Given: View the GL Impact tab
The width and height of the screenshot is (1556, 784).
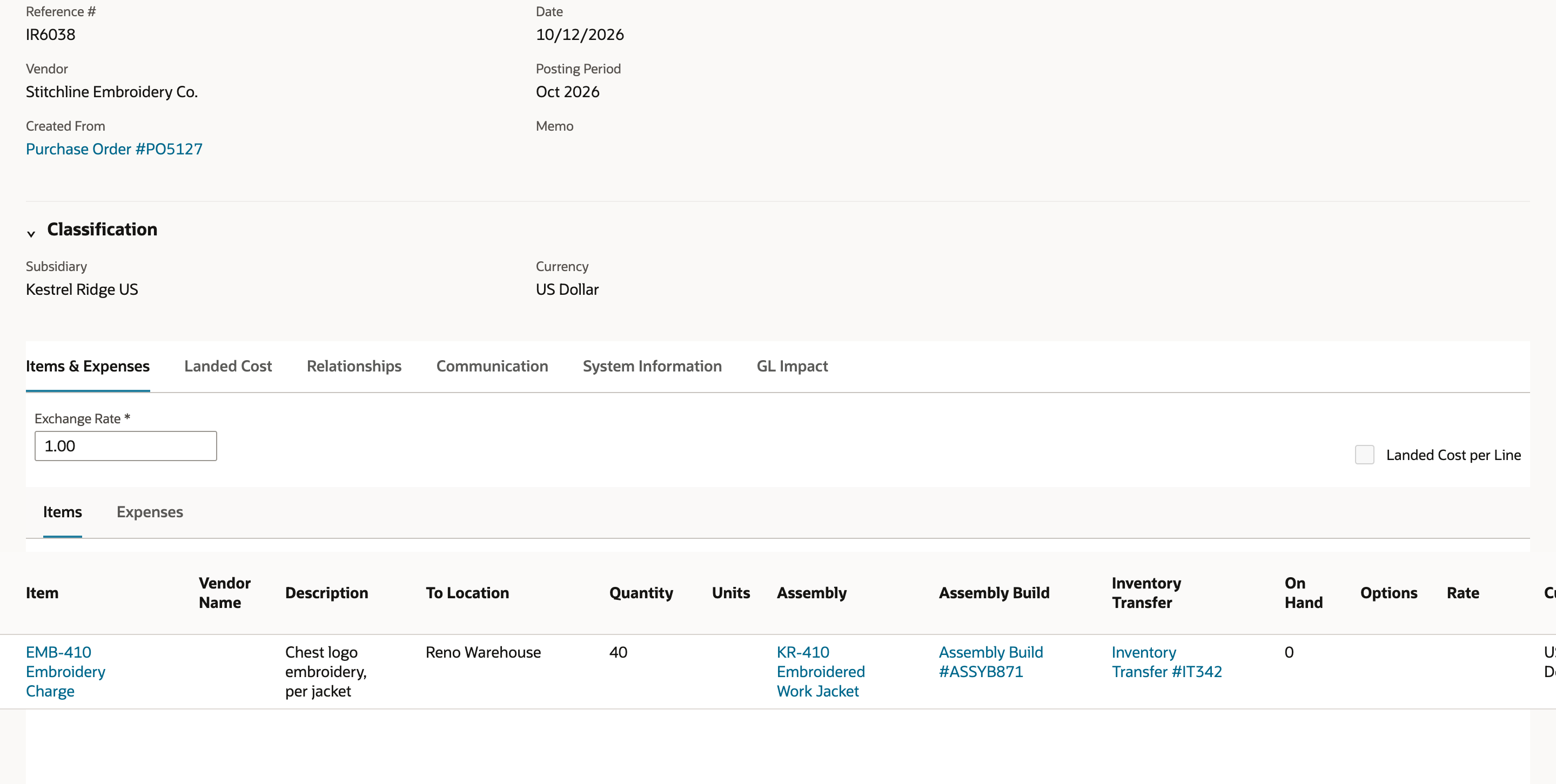Looking at the screenshot, I should (x=792, y=366).
